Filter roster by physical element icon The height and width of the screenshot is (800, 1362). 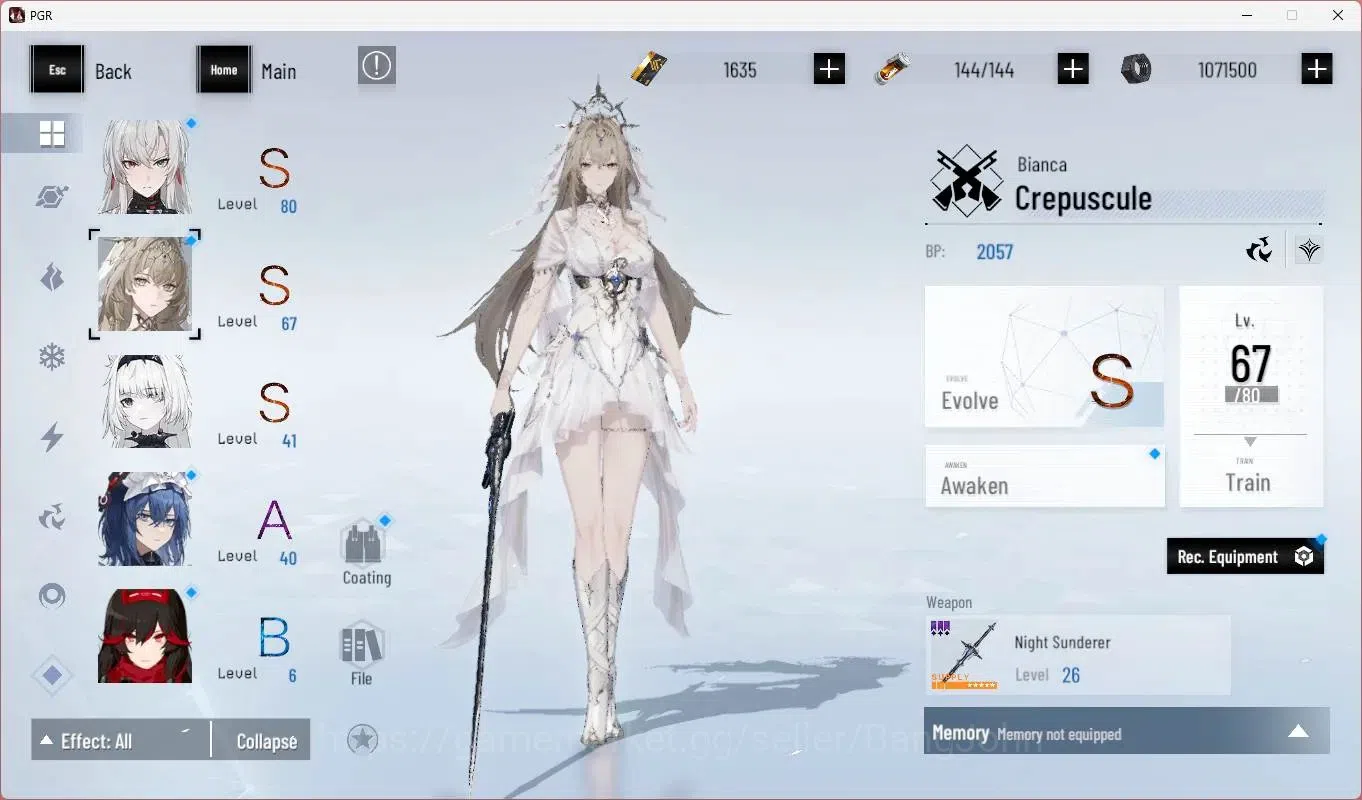(x=52, y=197)
